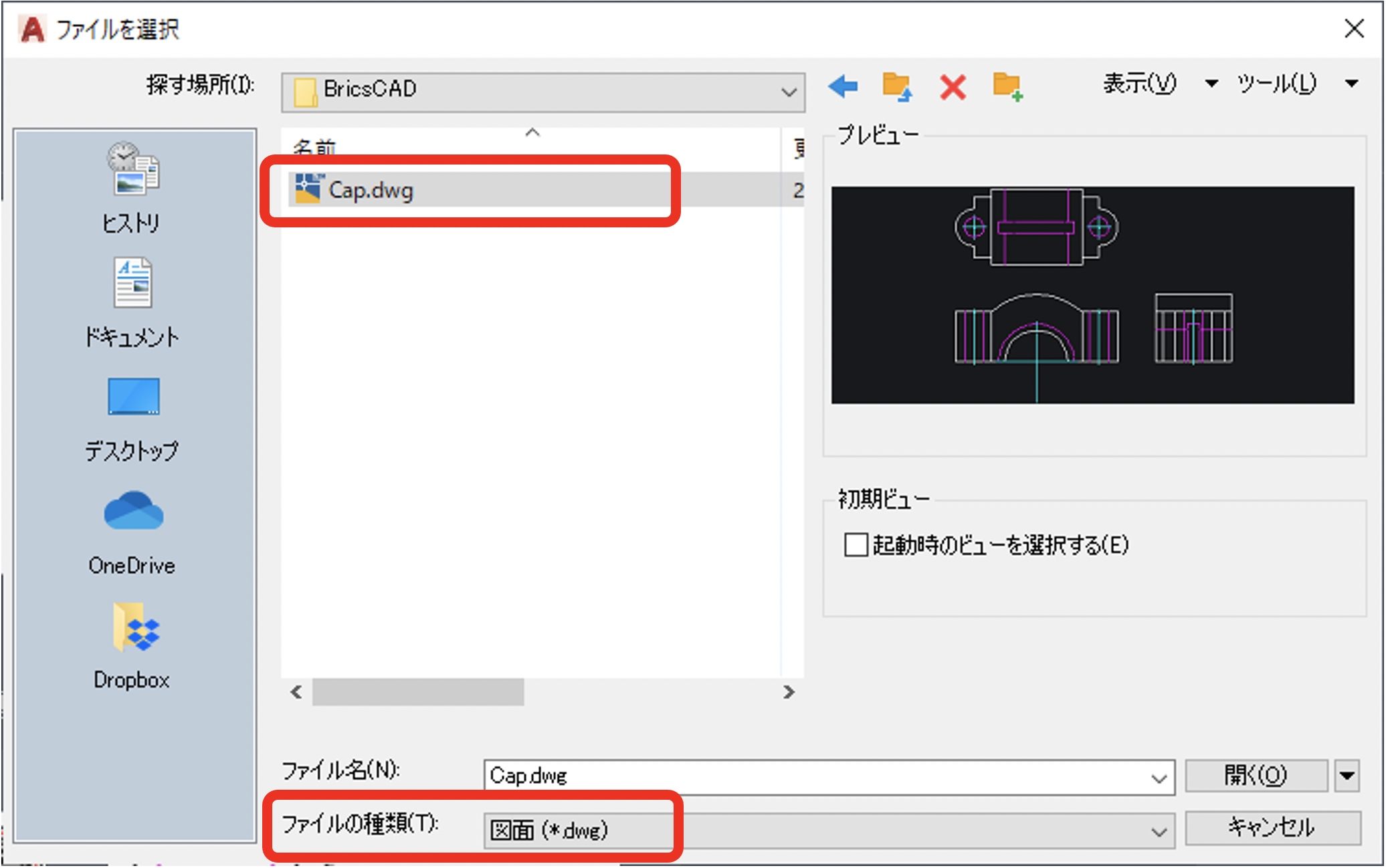Enable 起動時のビューを選択する checkbox
Viewport: 1386px width, 868px height.
pos(856,545)
